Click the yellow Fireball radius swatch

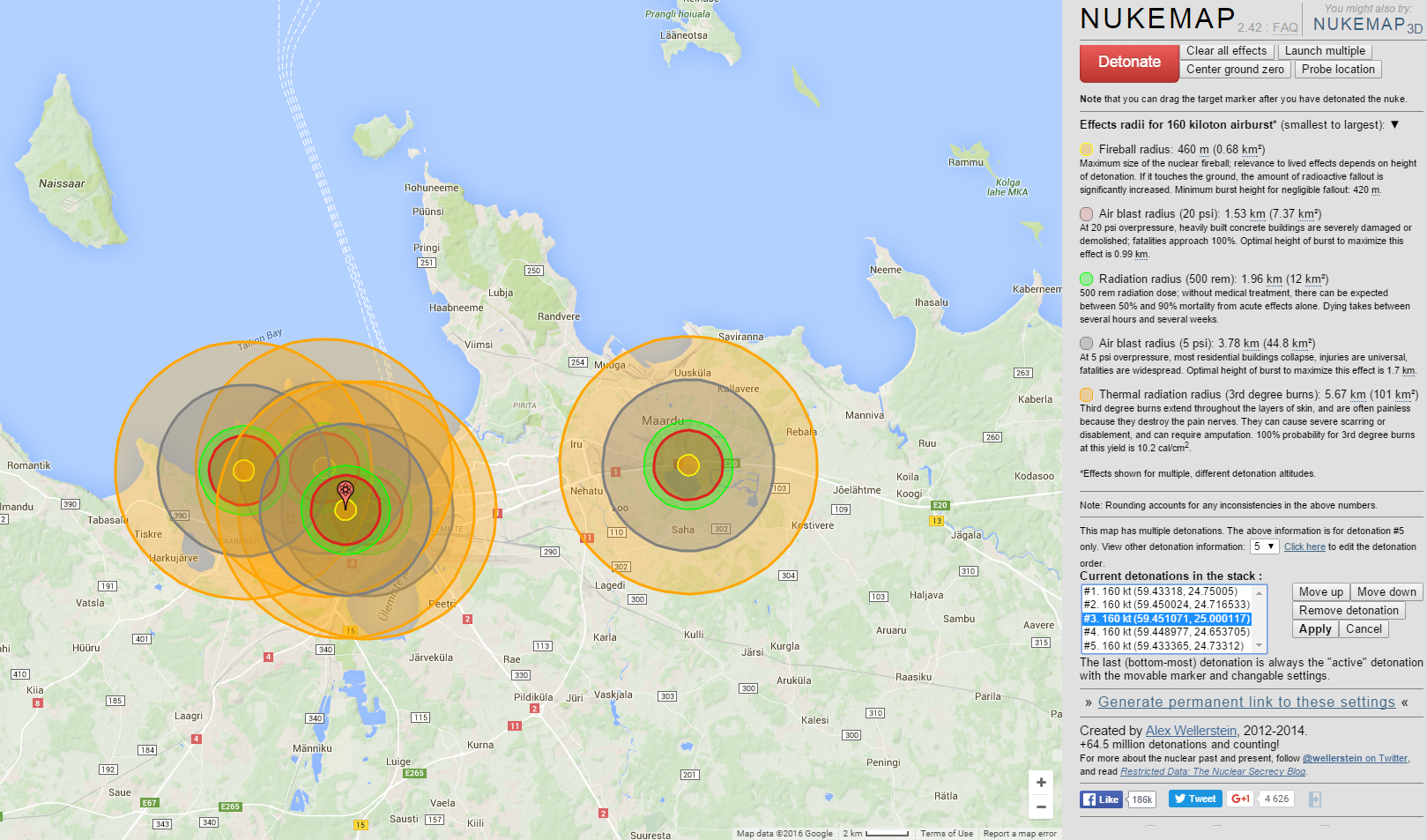click(x=1087, y=150)
